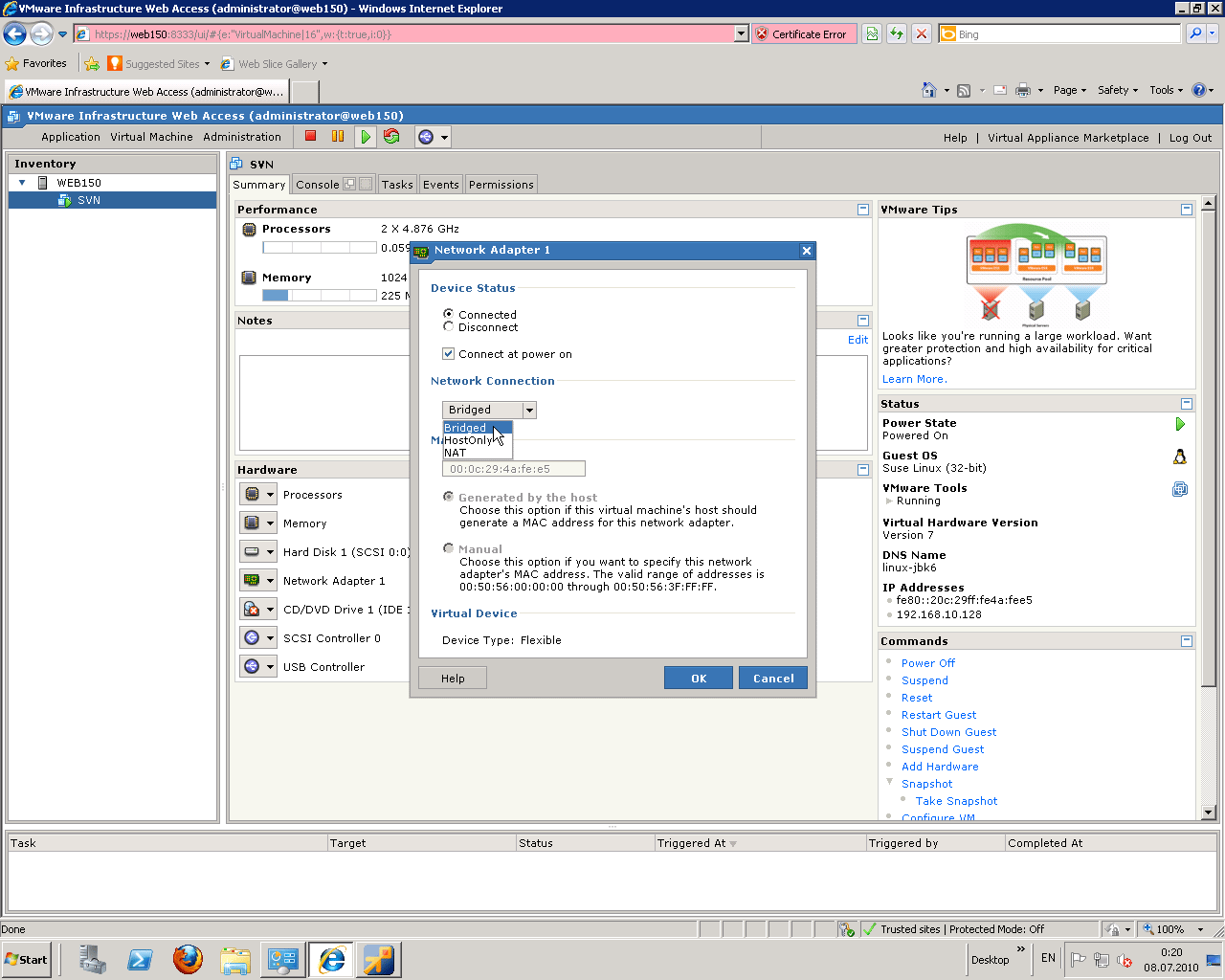The height and width of the screenshot is (980, 1225).
Task: Open PowerShell from the taskbar
Action: [x=140, y=959]
